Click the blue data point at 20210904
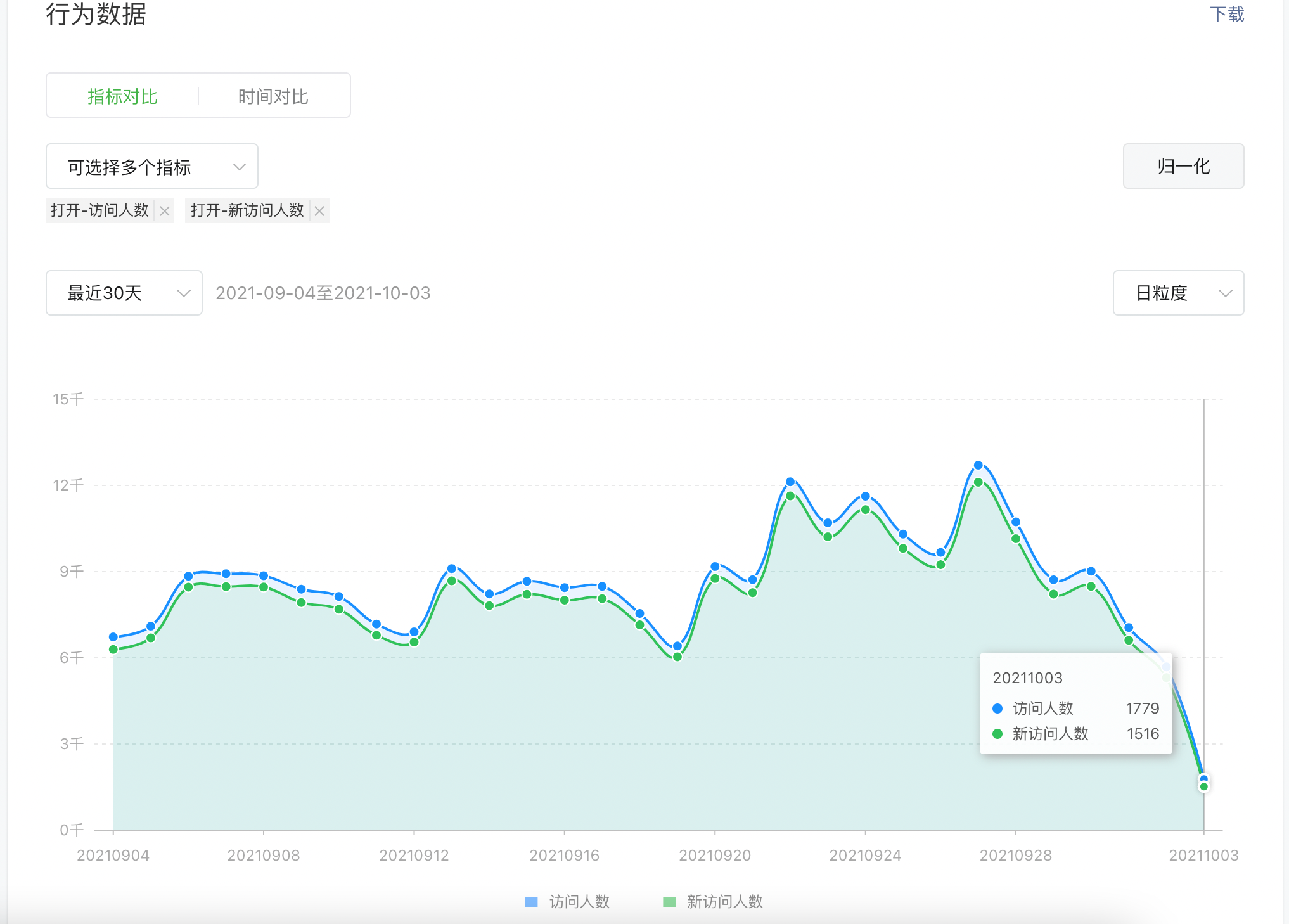1289x924 pixels. coord(113,637)
